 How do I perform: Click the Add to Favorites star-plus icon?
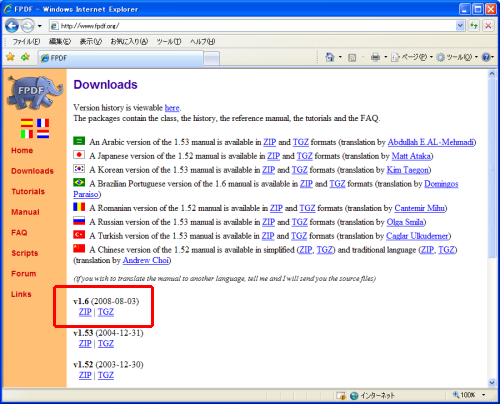(25, 57)
